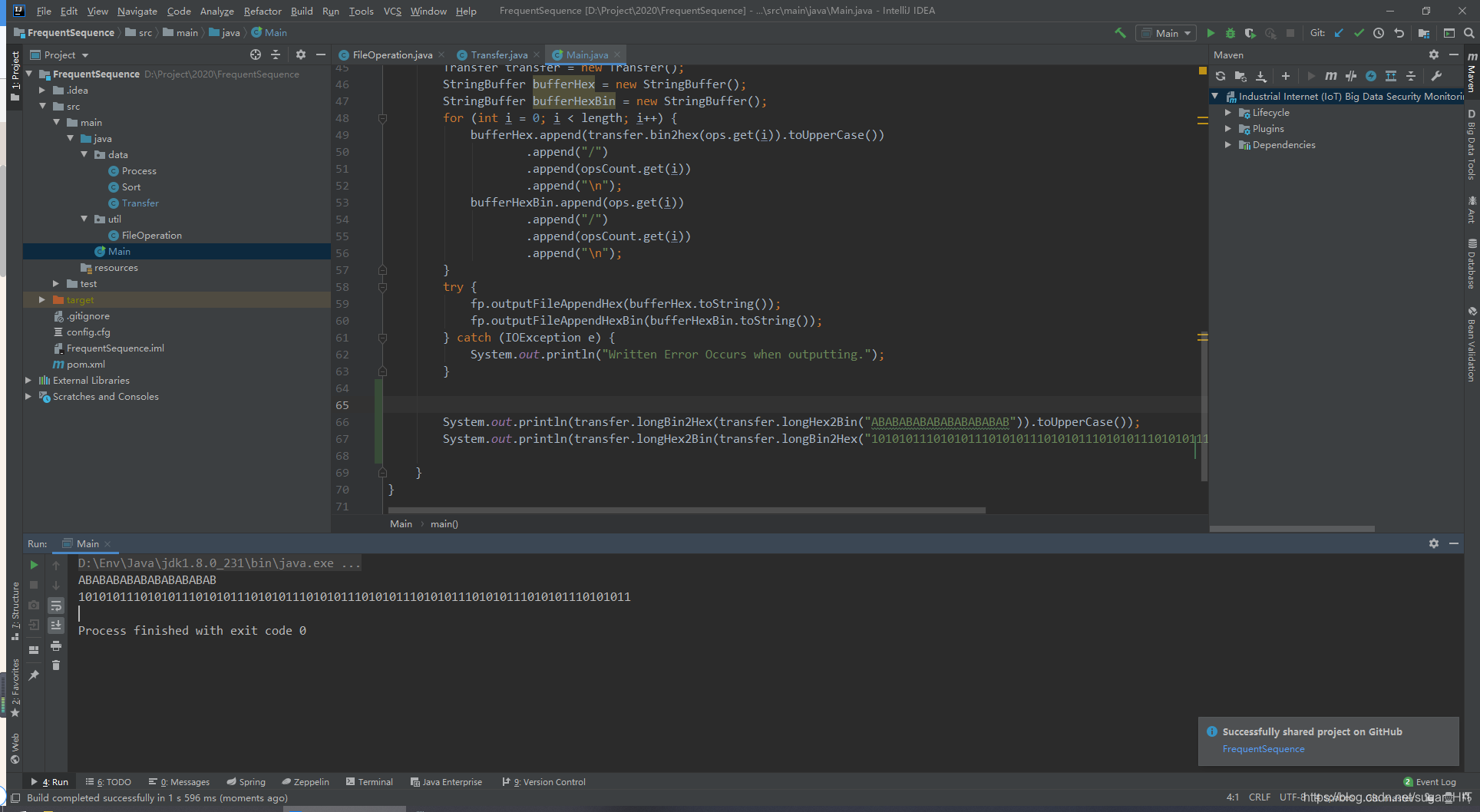
Task: Commit changes via the Git checkmark icon
Action: [x=1359, y=33]
